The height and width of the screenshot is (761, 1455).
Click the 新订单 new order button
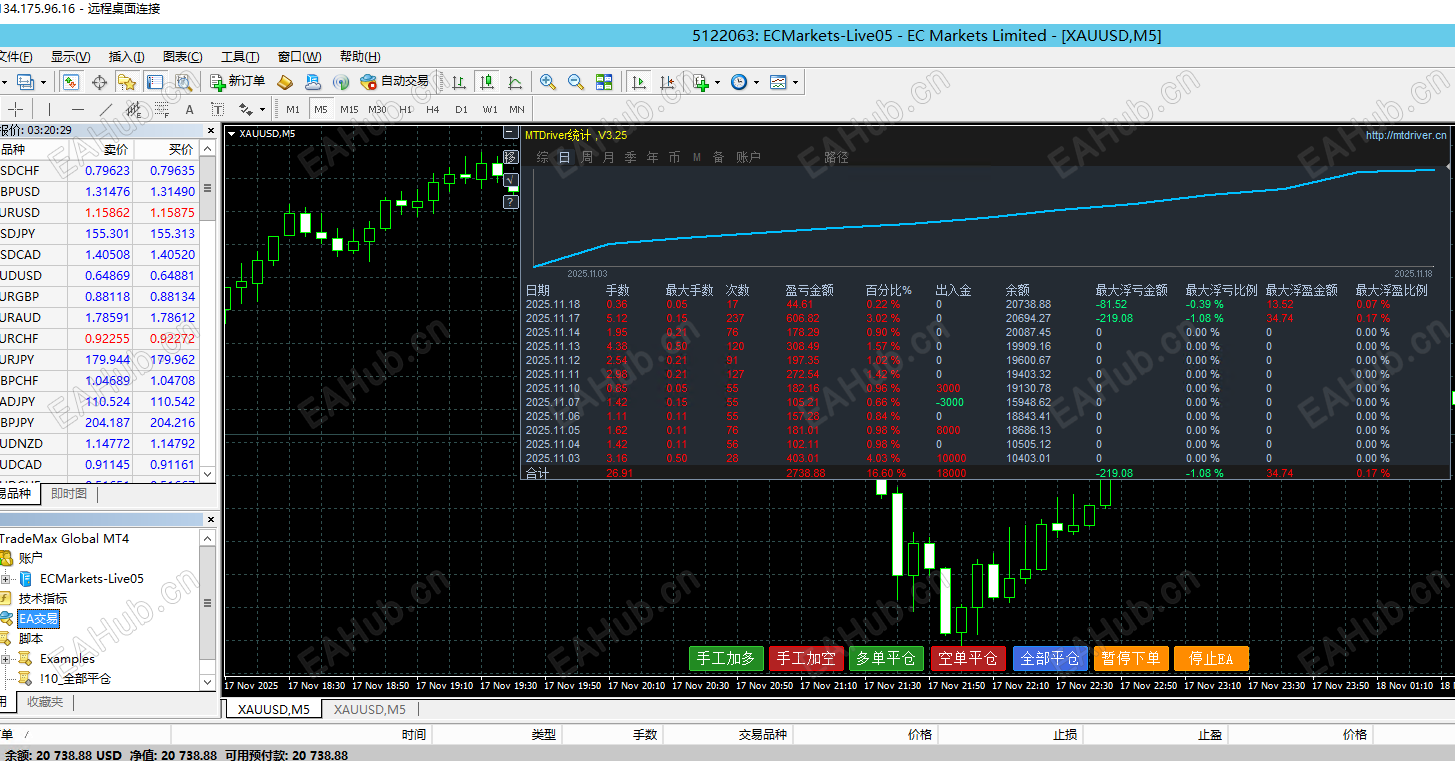pyautogui.click(x=238, y=82)
